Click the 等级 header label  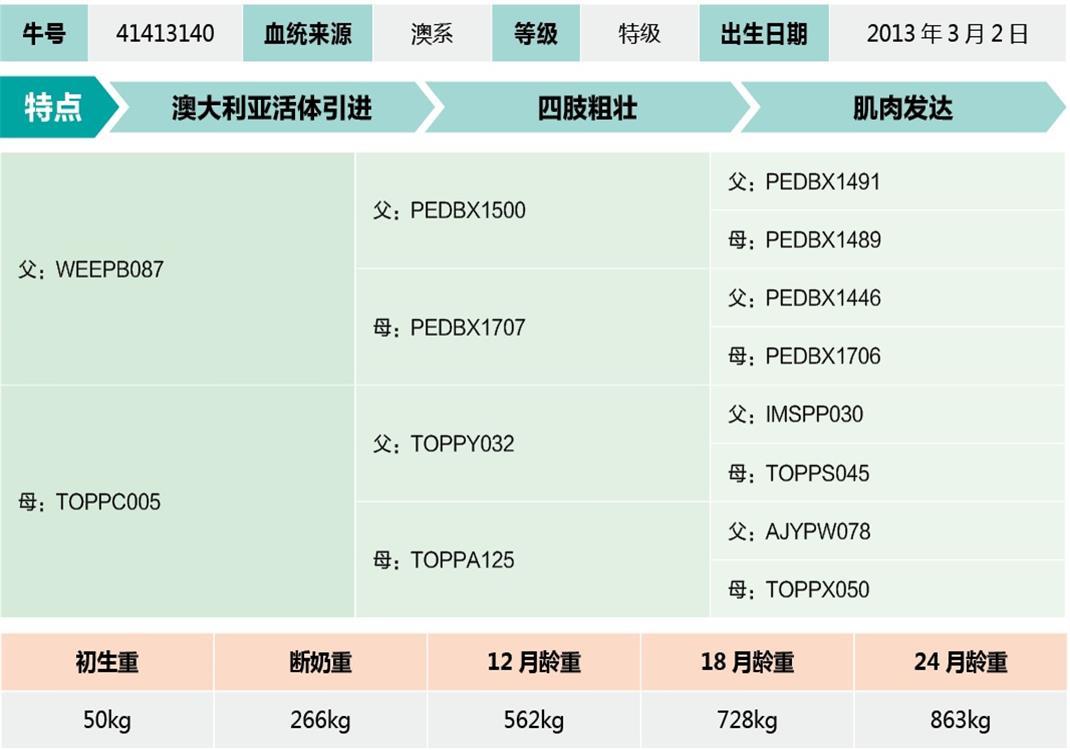[x=536, y=33]
